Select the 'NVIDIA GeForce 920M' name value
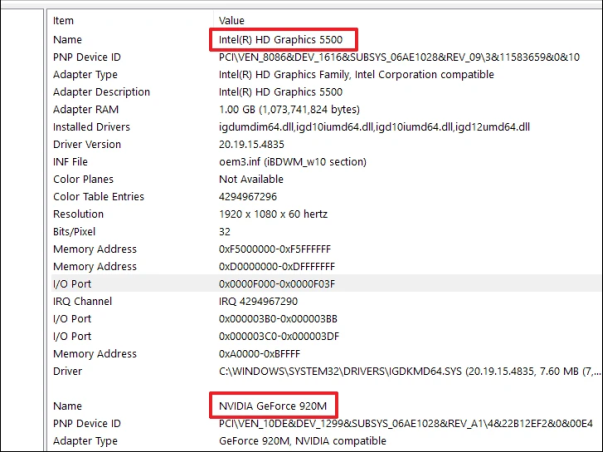 tap(273, 406)
